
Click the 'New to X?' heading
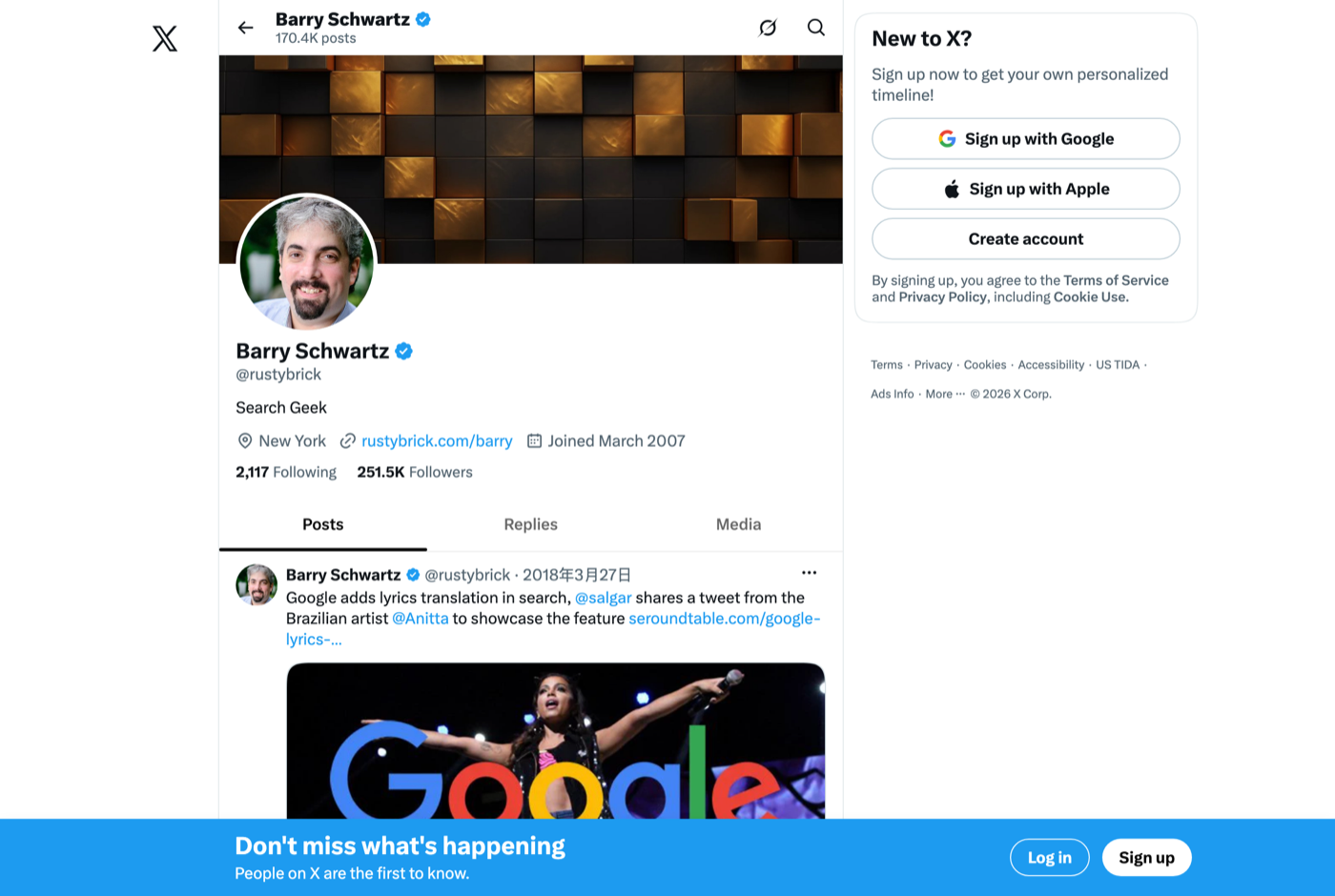[922, 39]
